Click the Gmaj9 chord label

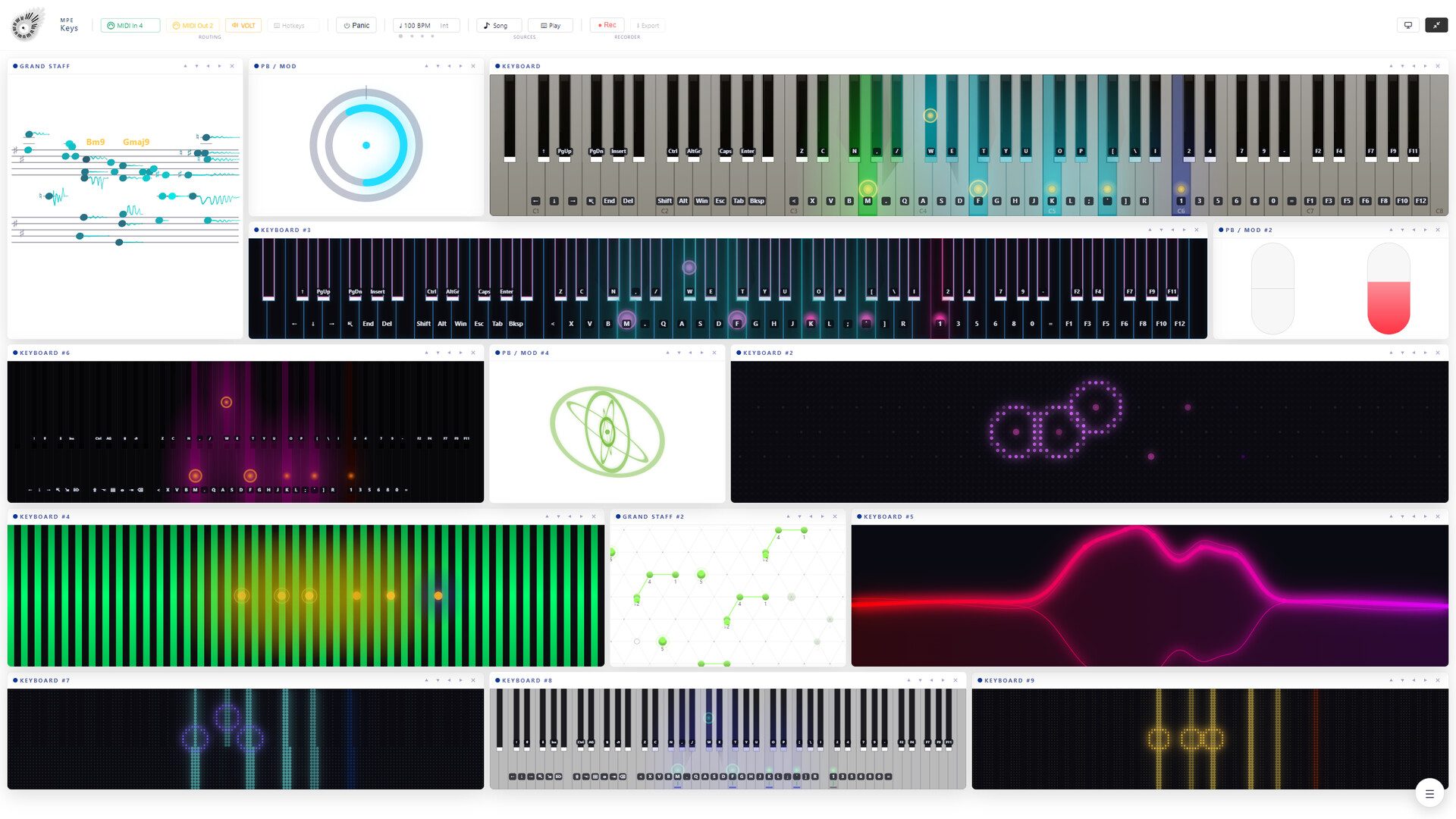(136, 142)
